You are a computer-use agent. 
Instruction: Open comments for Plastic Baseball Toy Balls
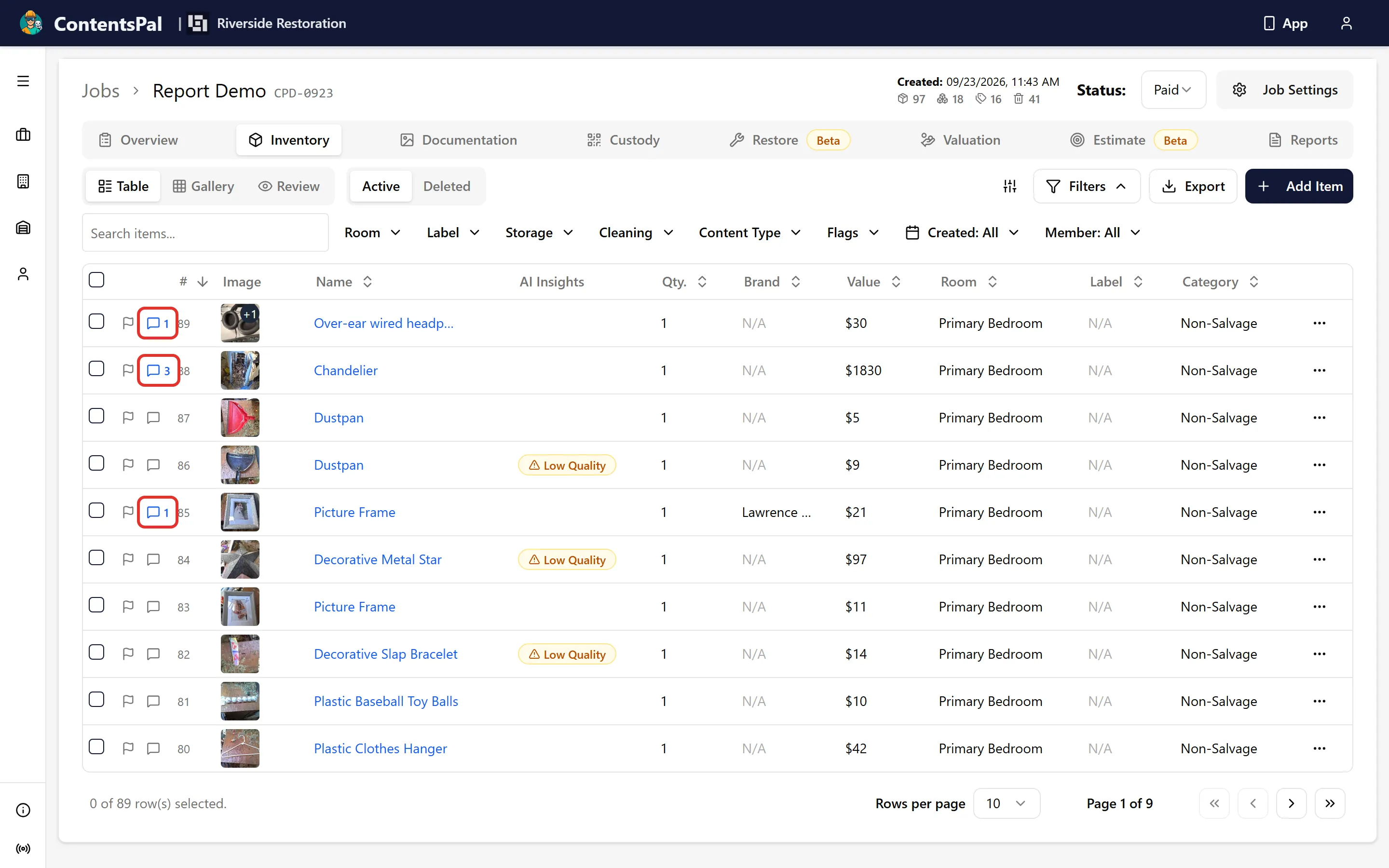[x=153, y=701]
